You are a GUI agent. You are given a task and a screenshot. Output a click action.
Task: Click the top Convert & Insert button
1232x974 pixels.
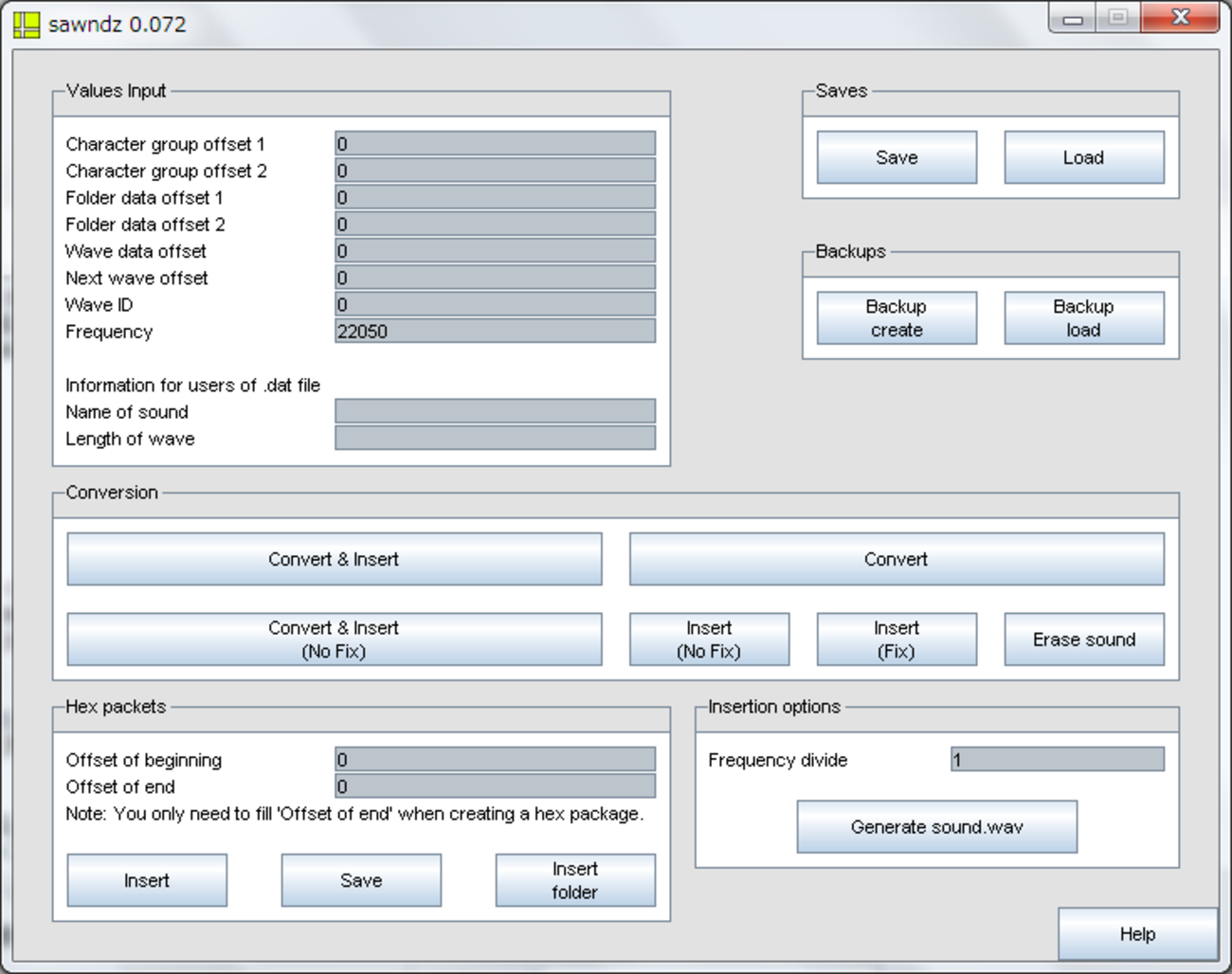click(335, 559)
